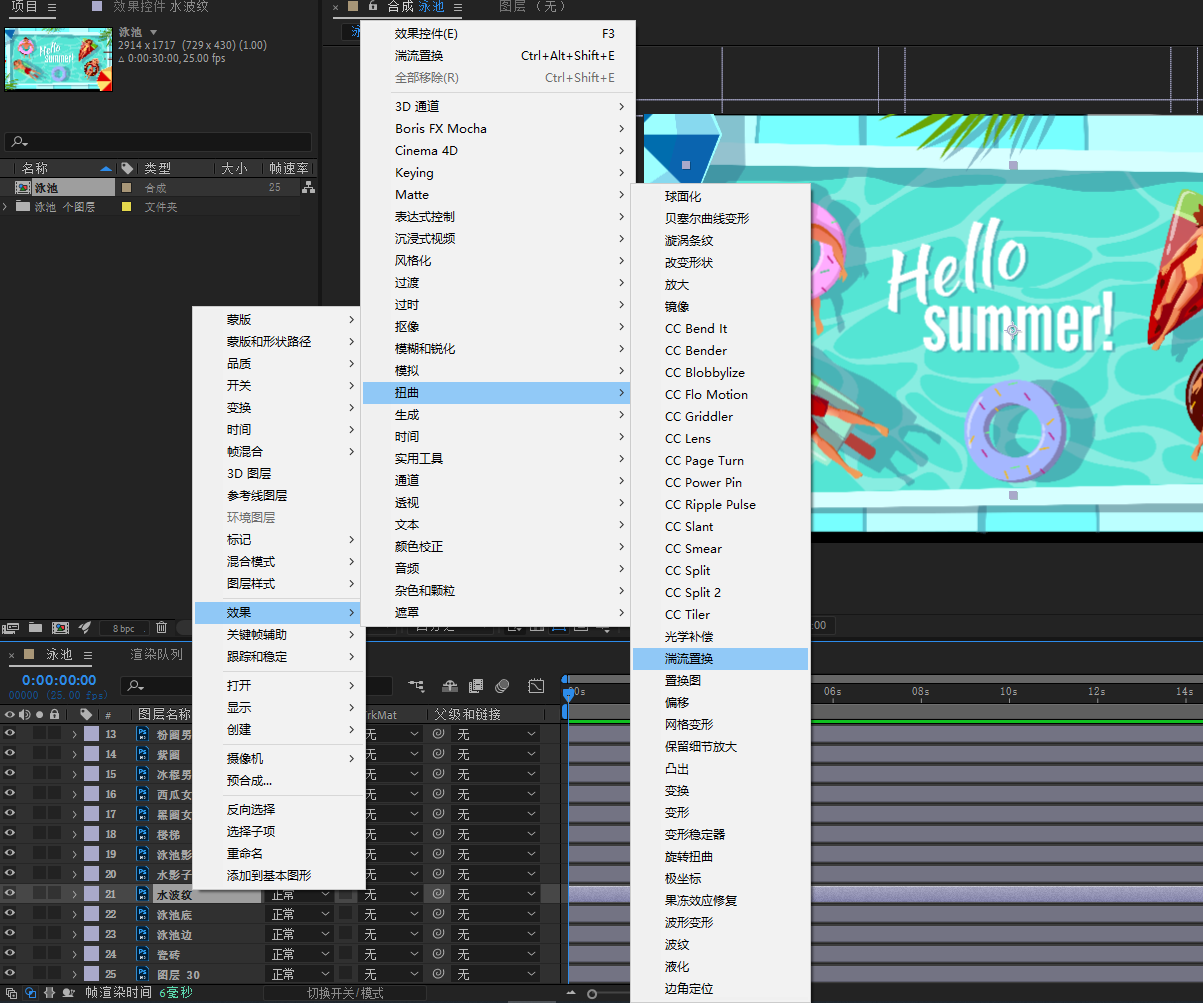
Task: Create a new folder in Project panel
Action: [36, 628]
